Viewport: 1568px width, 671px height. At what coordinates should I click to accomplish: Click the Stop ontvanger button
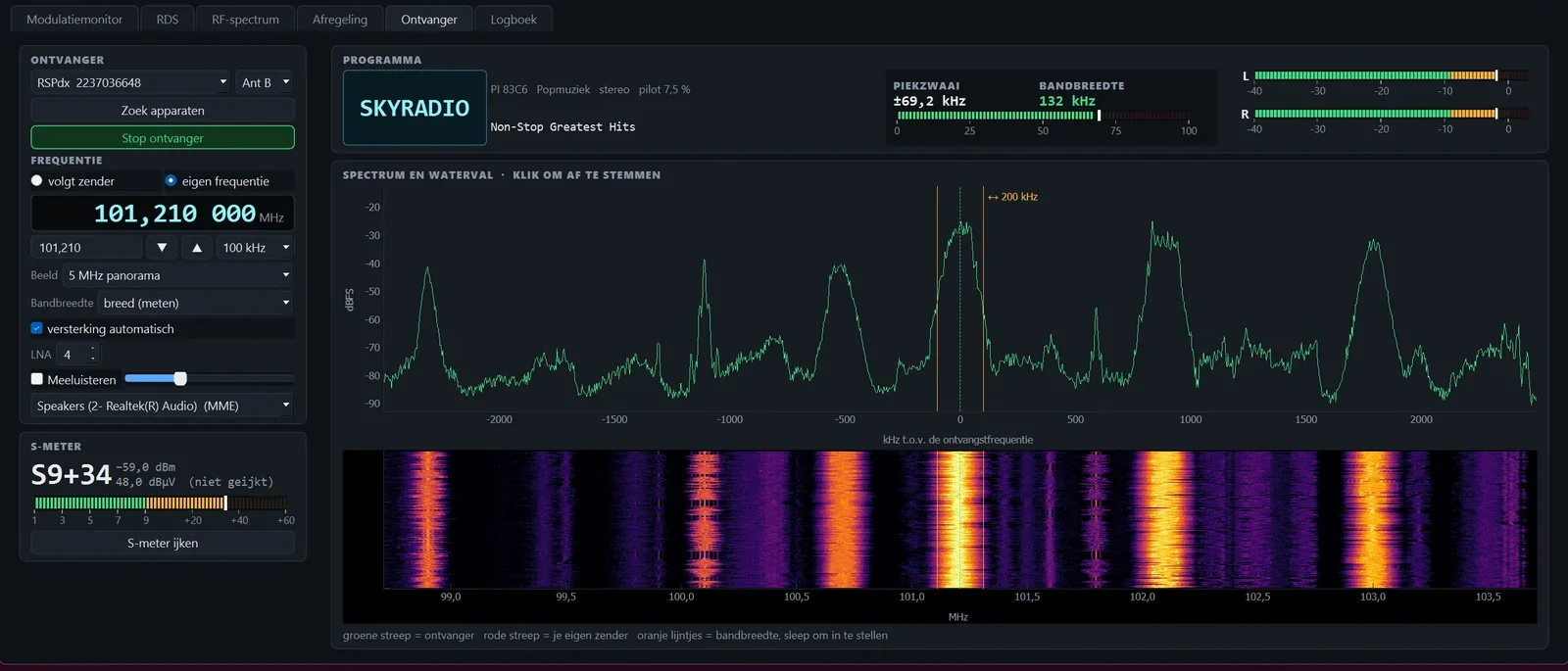[163, 137]
